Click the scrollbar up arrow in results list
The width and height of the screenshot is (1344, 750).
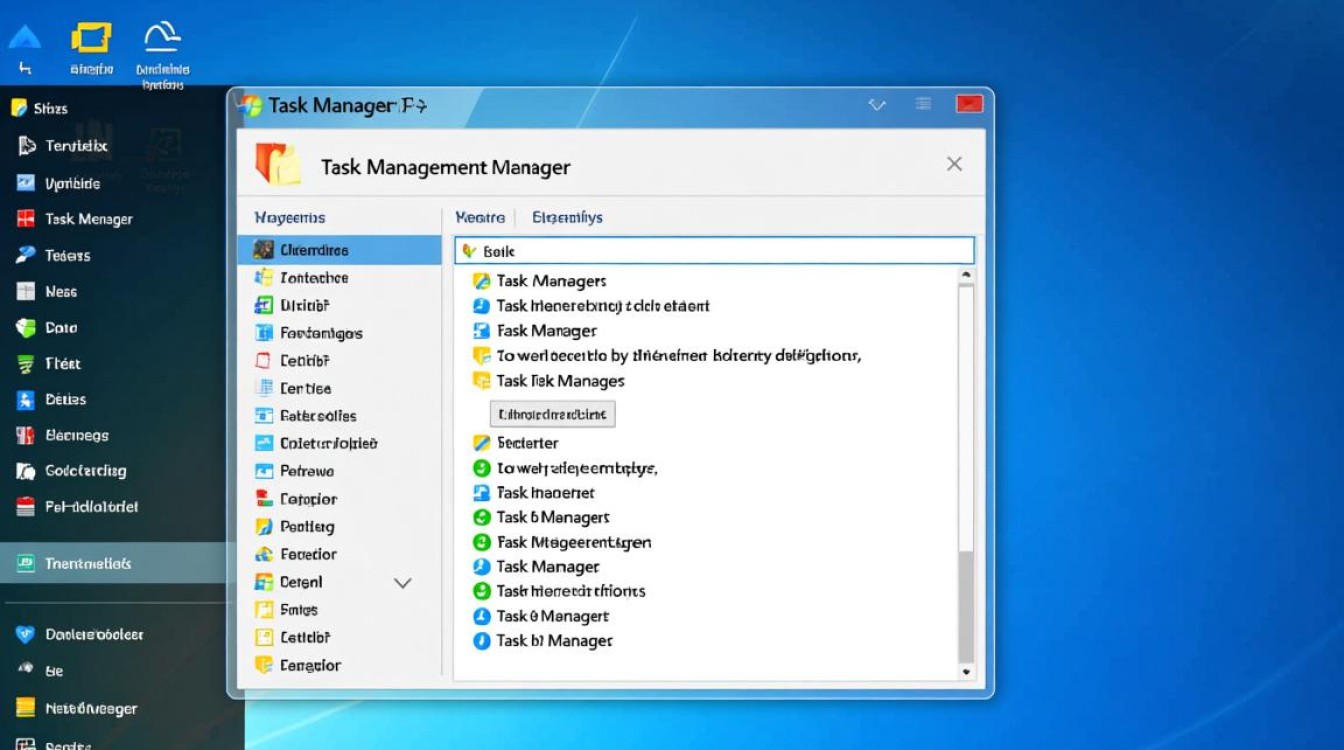click(966, 274)
